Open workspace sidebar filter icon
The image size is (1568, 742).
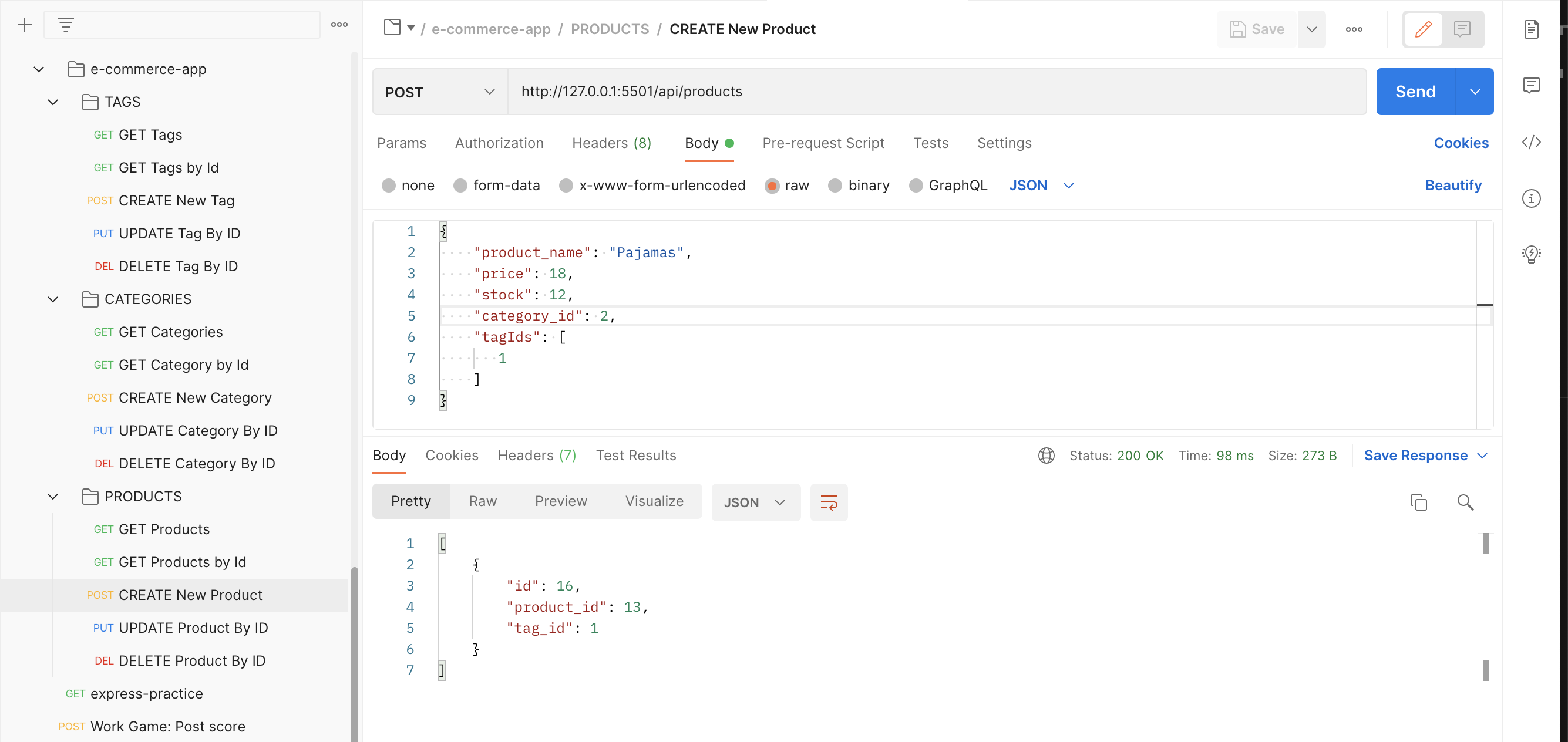pos(66,24)
